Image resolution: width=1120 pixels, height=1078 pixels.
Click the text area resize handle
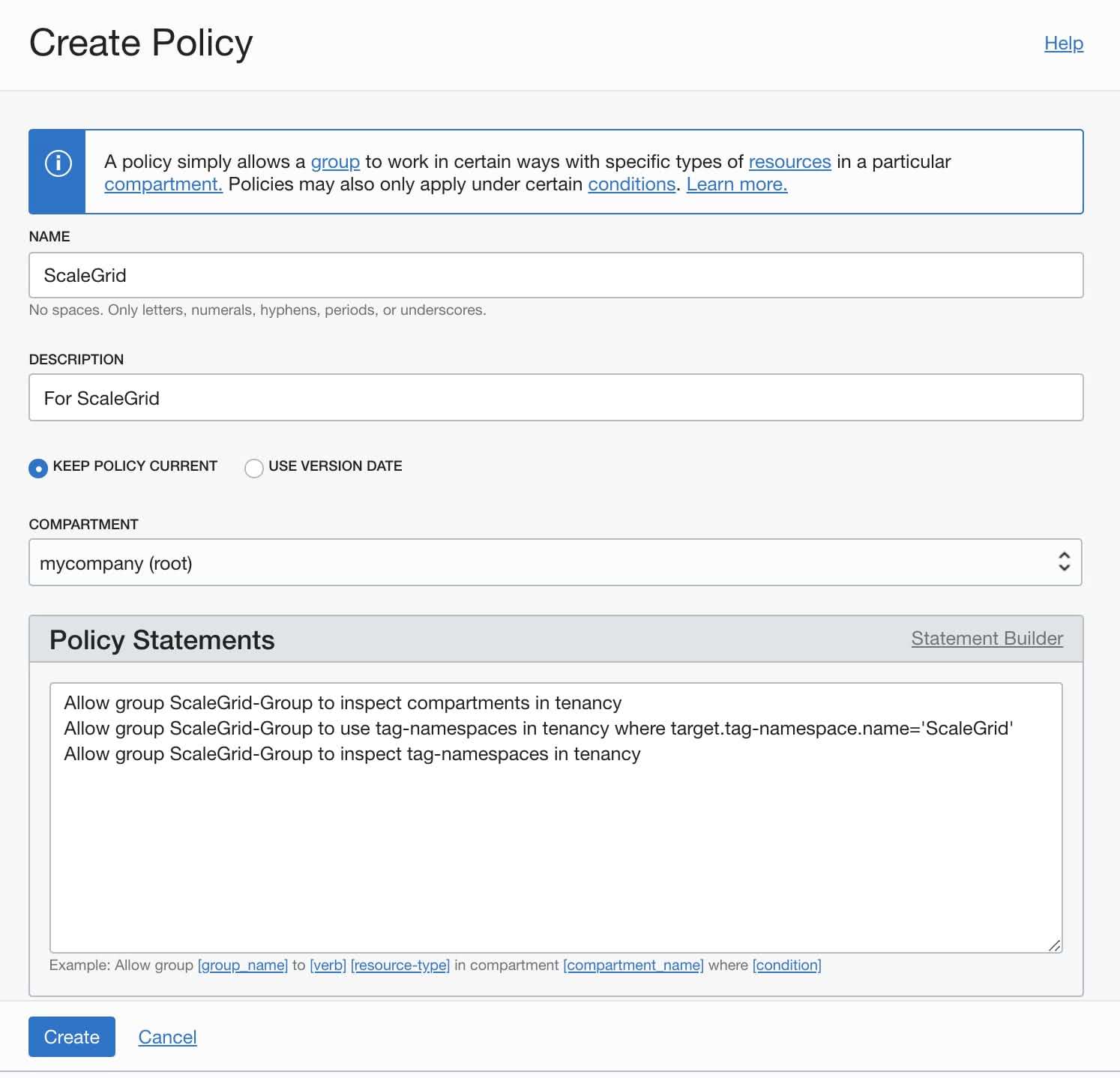click(1054, 945)
